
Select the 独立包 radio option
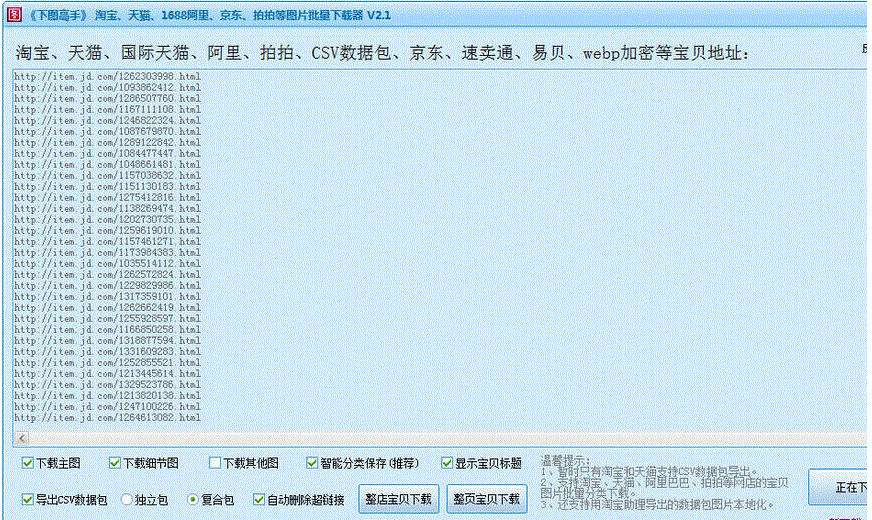point(127,499)
